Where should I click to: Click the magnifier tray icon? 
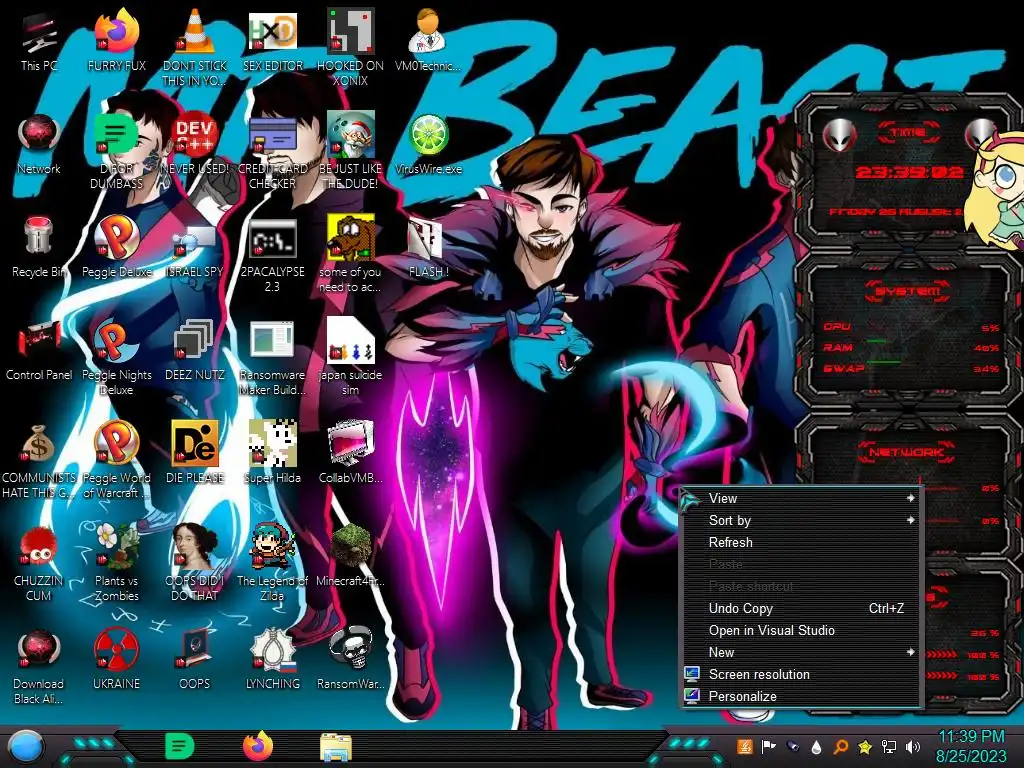click(841, 746)
